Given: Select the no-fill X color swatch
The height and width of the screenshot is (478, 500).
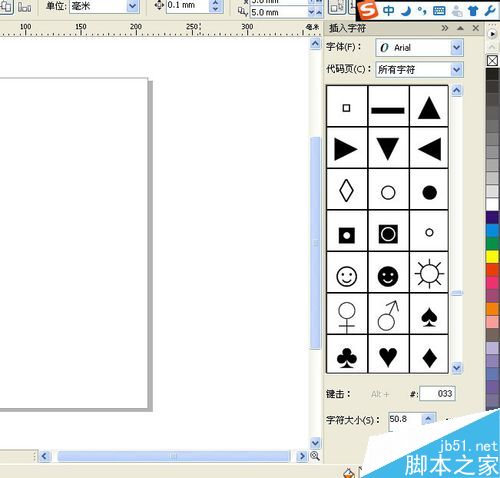Looking at the screenshot, I should click(492, 61).
